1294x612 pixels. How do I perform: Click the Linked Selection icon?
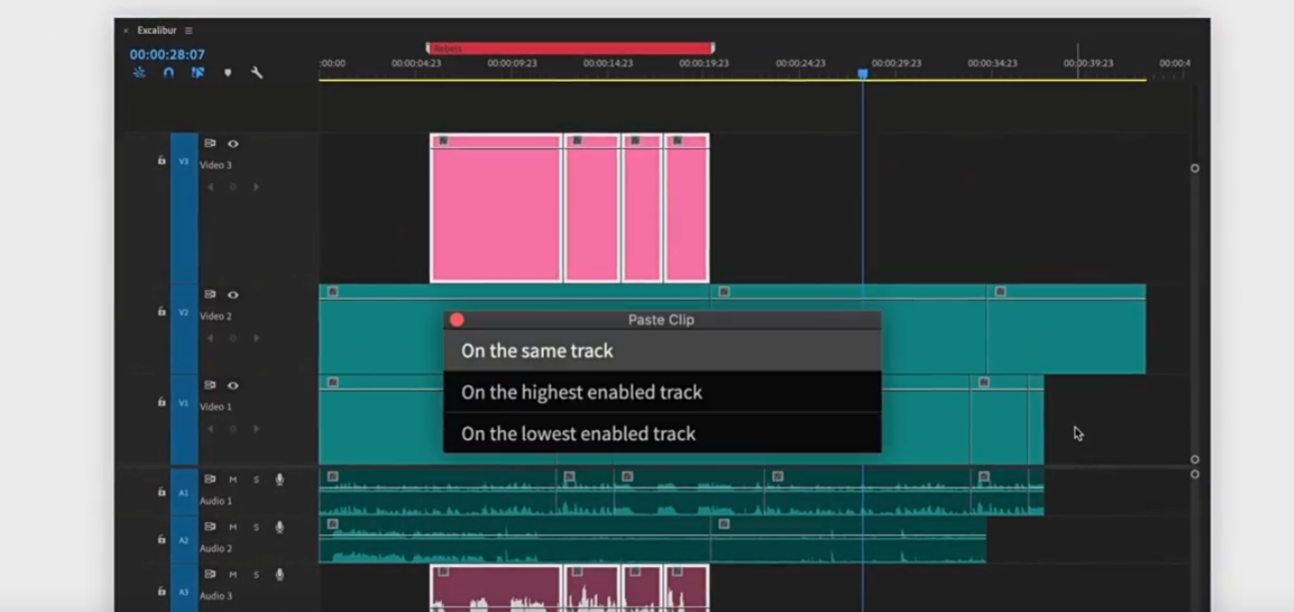click(198, 73)
